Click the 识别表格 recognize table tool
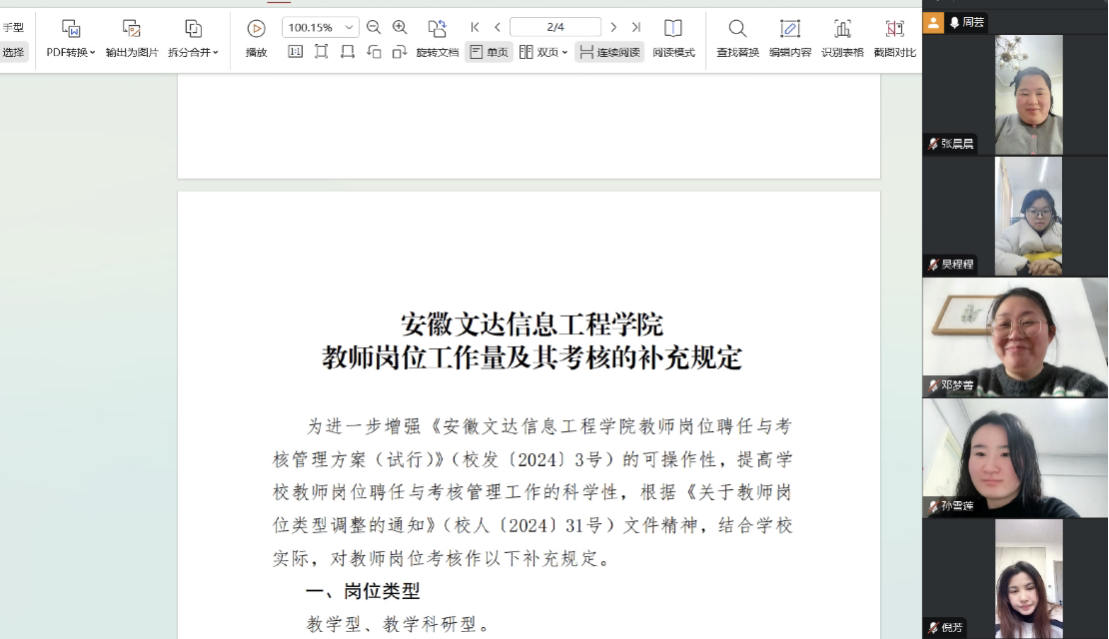1109x639 pixels. 842,39
